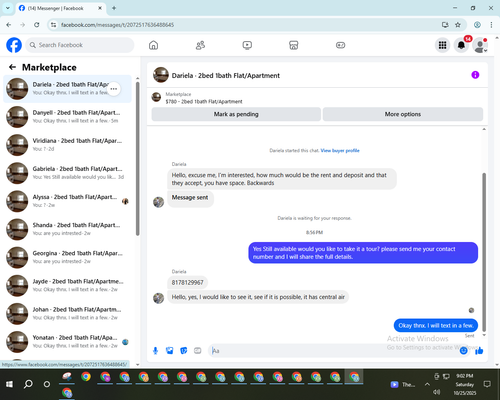The image size is (500, 400).
Task: Open the Watch video icon
Action: tap(247, 45)
